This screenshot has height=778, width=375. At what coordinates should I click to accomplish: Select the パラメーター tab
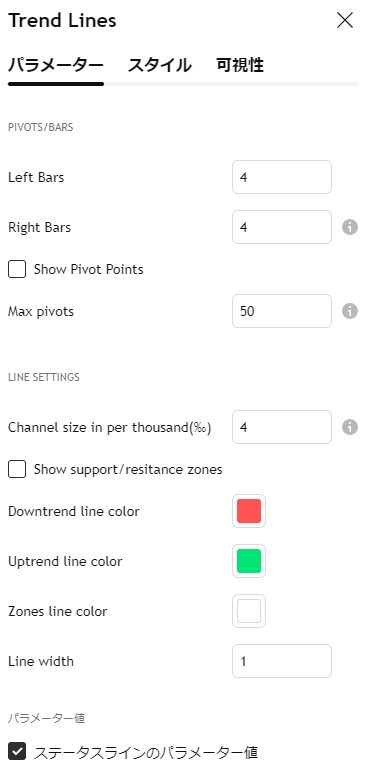[x=56, y=65]
